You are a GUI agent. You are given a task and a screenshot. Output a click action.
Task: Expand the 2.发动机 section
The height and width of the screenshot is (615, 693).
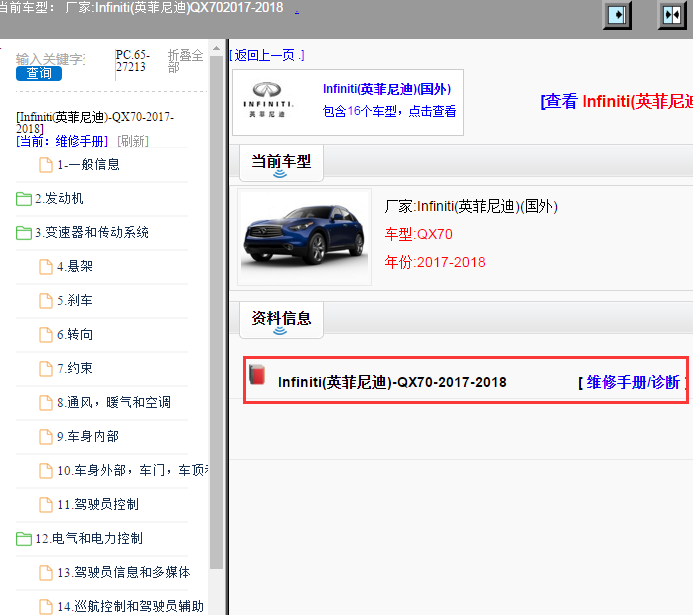point(59,198)
